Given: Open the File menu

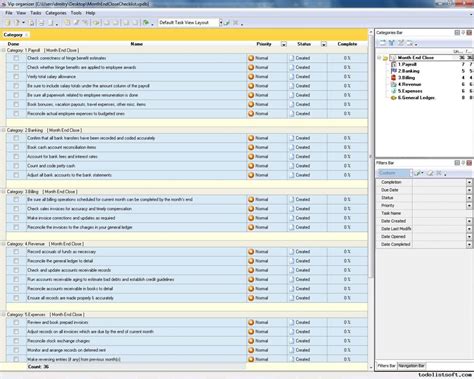Looking at the screenshot, I should (9, 13).
